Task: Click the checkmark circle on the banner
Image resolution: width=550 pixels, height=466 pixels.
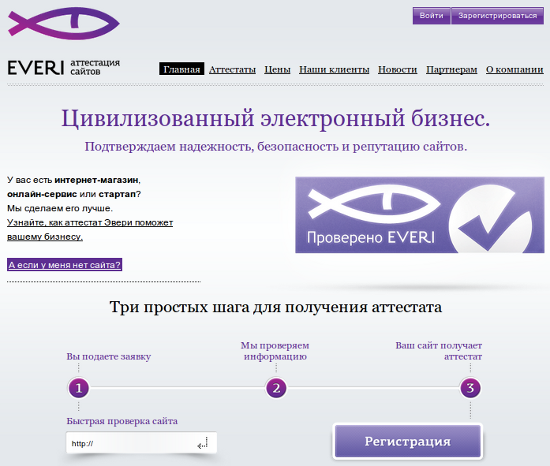Action: pyautogui.click(x=490, y=219)
